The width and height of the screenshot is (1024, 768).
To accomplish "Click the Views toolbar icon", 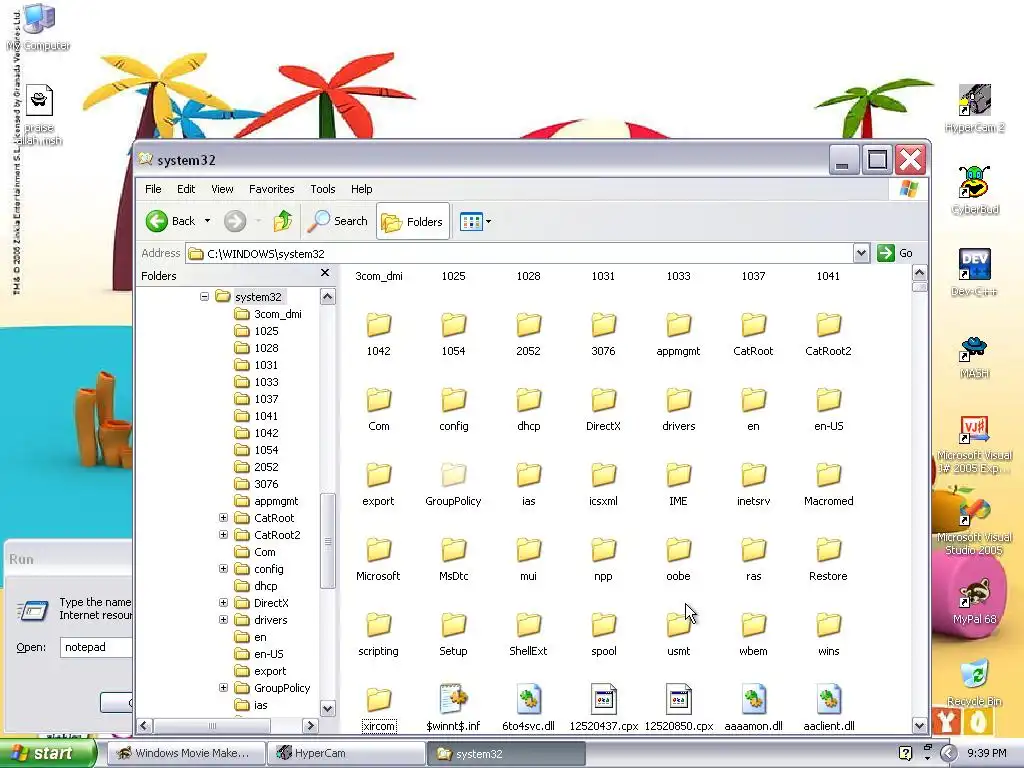I will tap(471, 221).
